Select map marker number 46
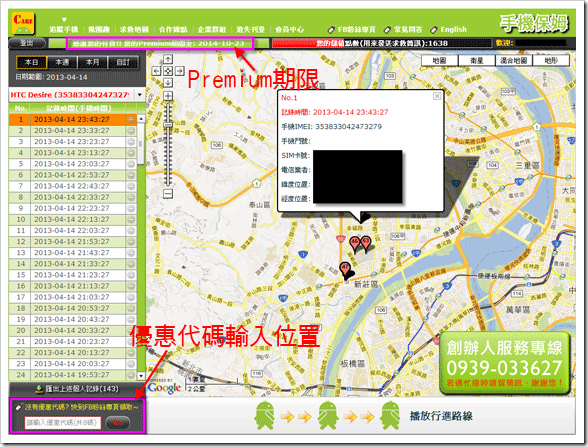The height and width of the screenshot is (447, 588). 354,243
